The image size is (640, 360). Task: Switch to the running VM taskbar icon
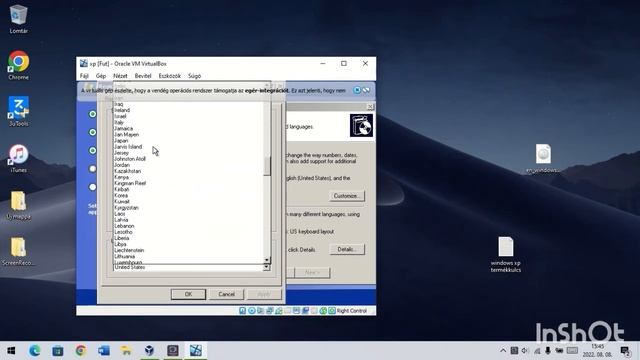click(x=196, y=351)
